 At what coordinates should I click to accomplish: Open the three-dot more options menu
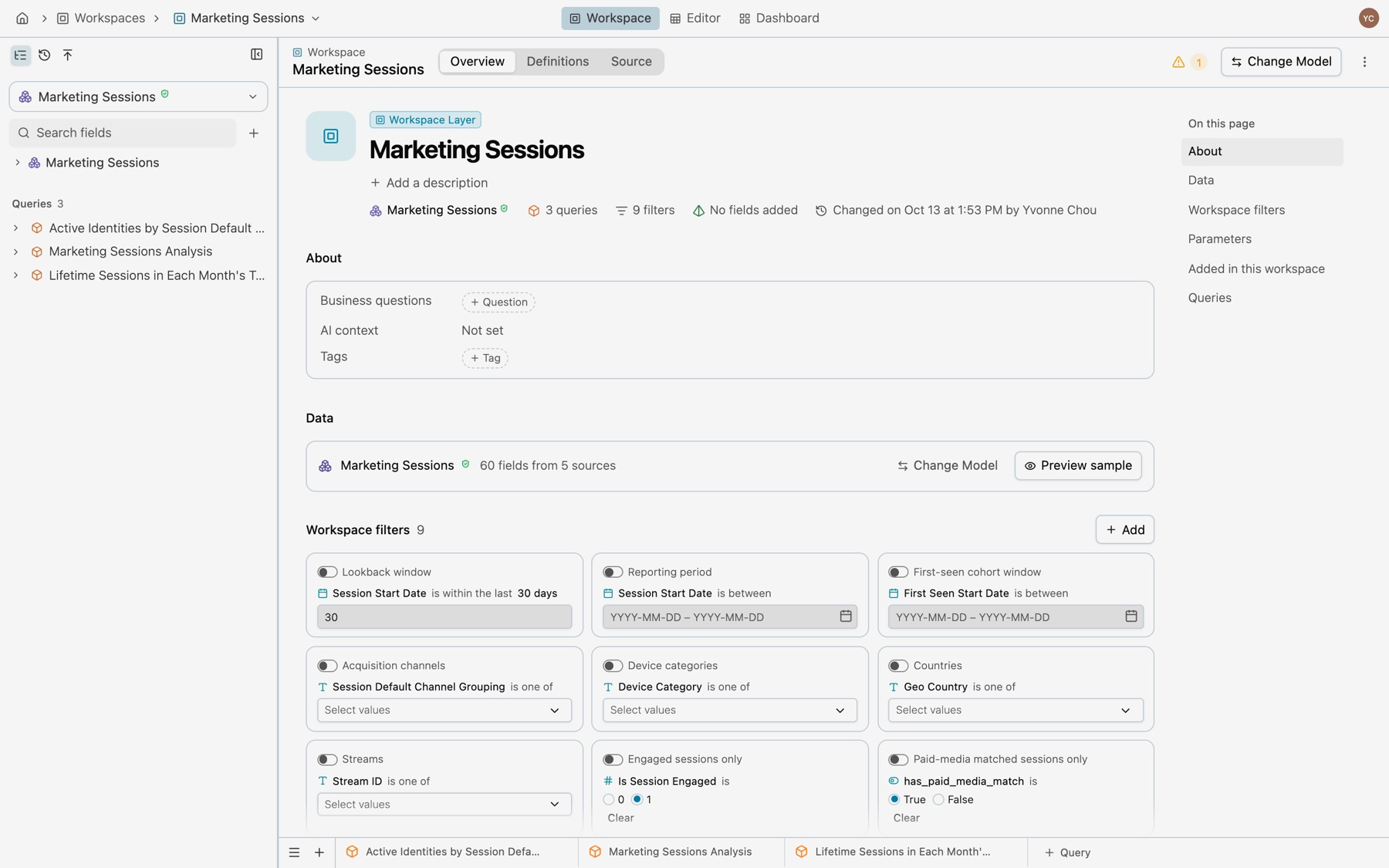(x=1364, y=62)
